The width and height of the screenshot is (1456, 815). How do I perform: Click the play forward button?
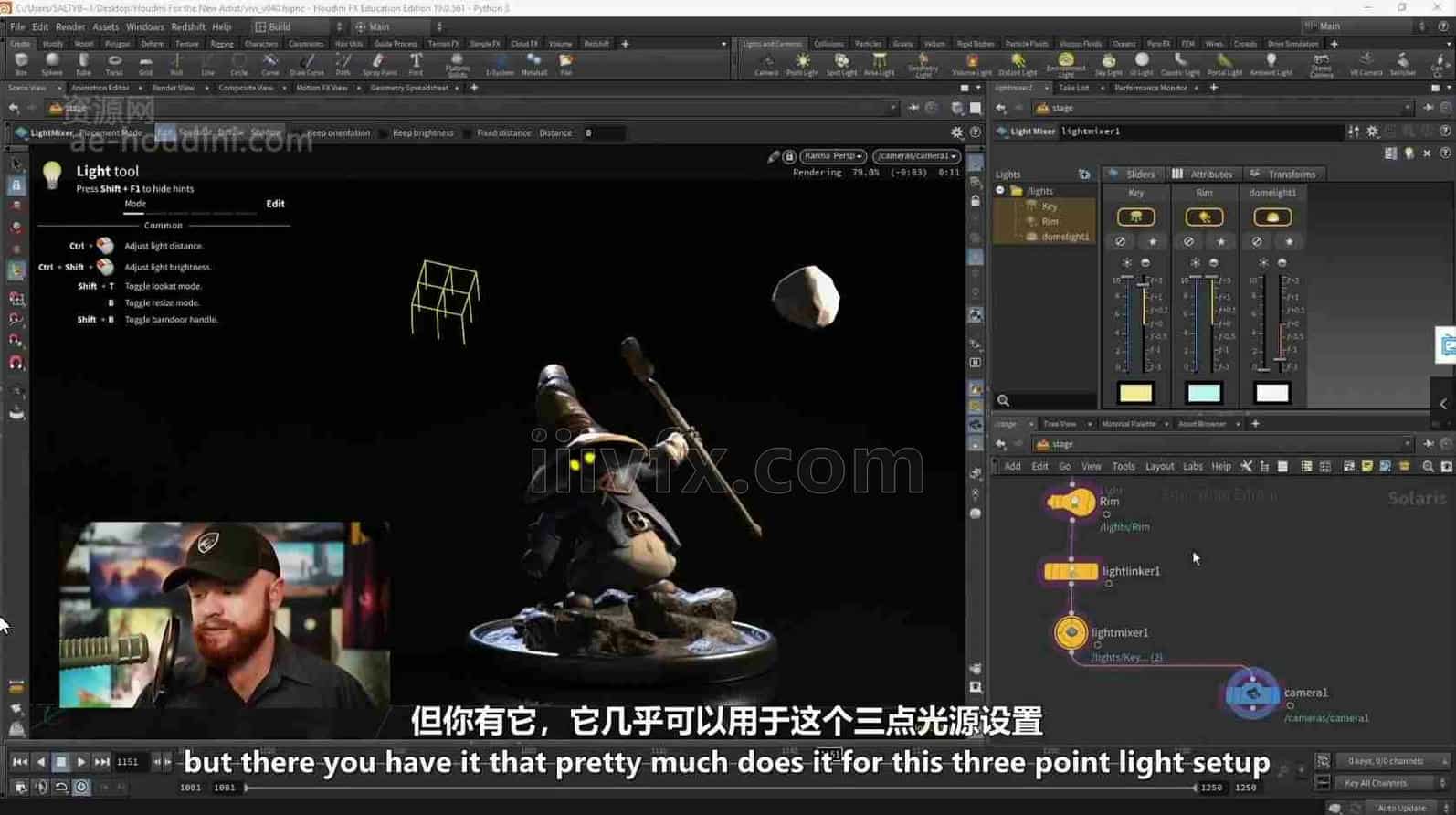point(81,762)
